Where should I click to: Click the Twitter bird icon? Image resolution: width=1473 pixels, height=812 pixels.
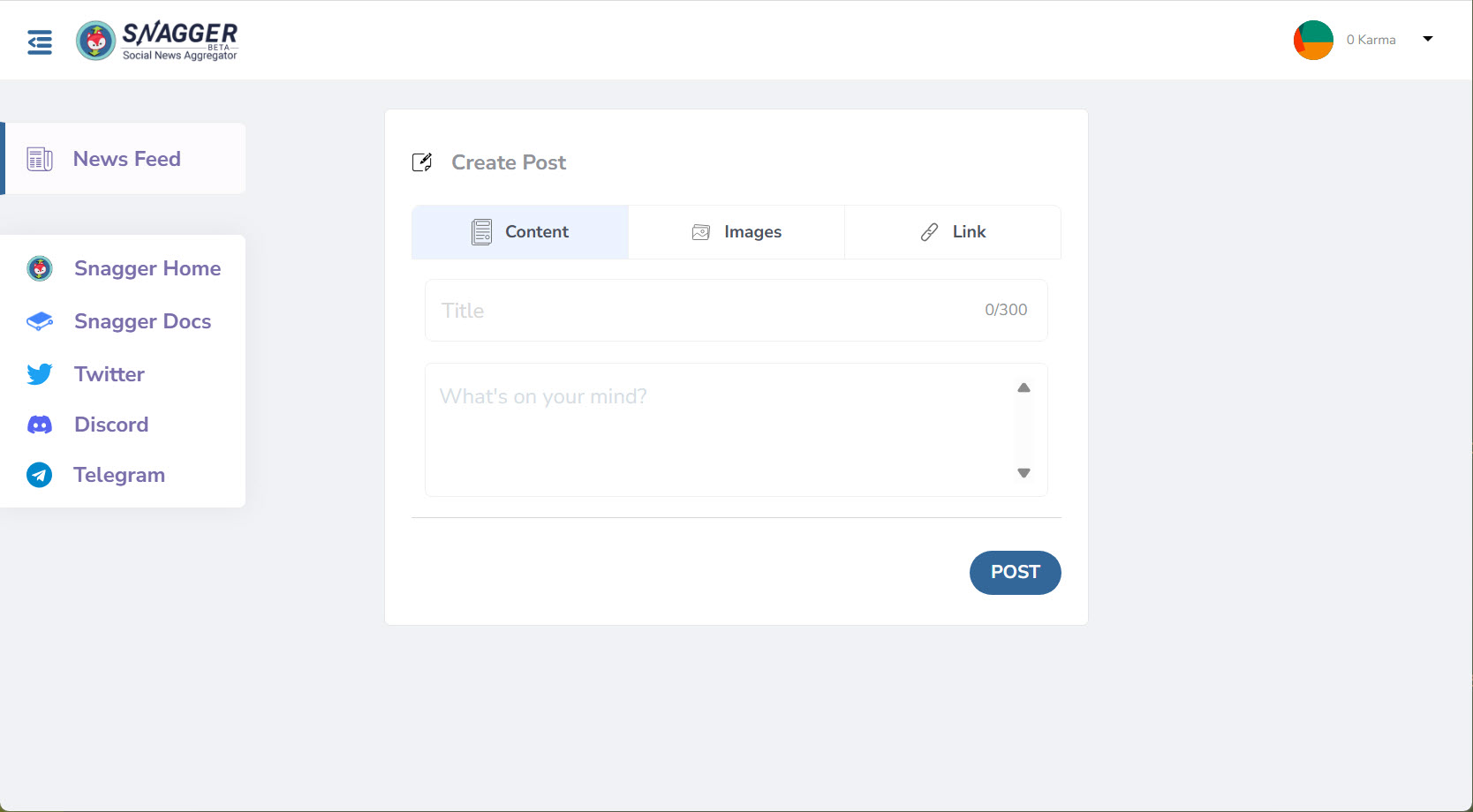pos(40,374)
